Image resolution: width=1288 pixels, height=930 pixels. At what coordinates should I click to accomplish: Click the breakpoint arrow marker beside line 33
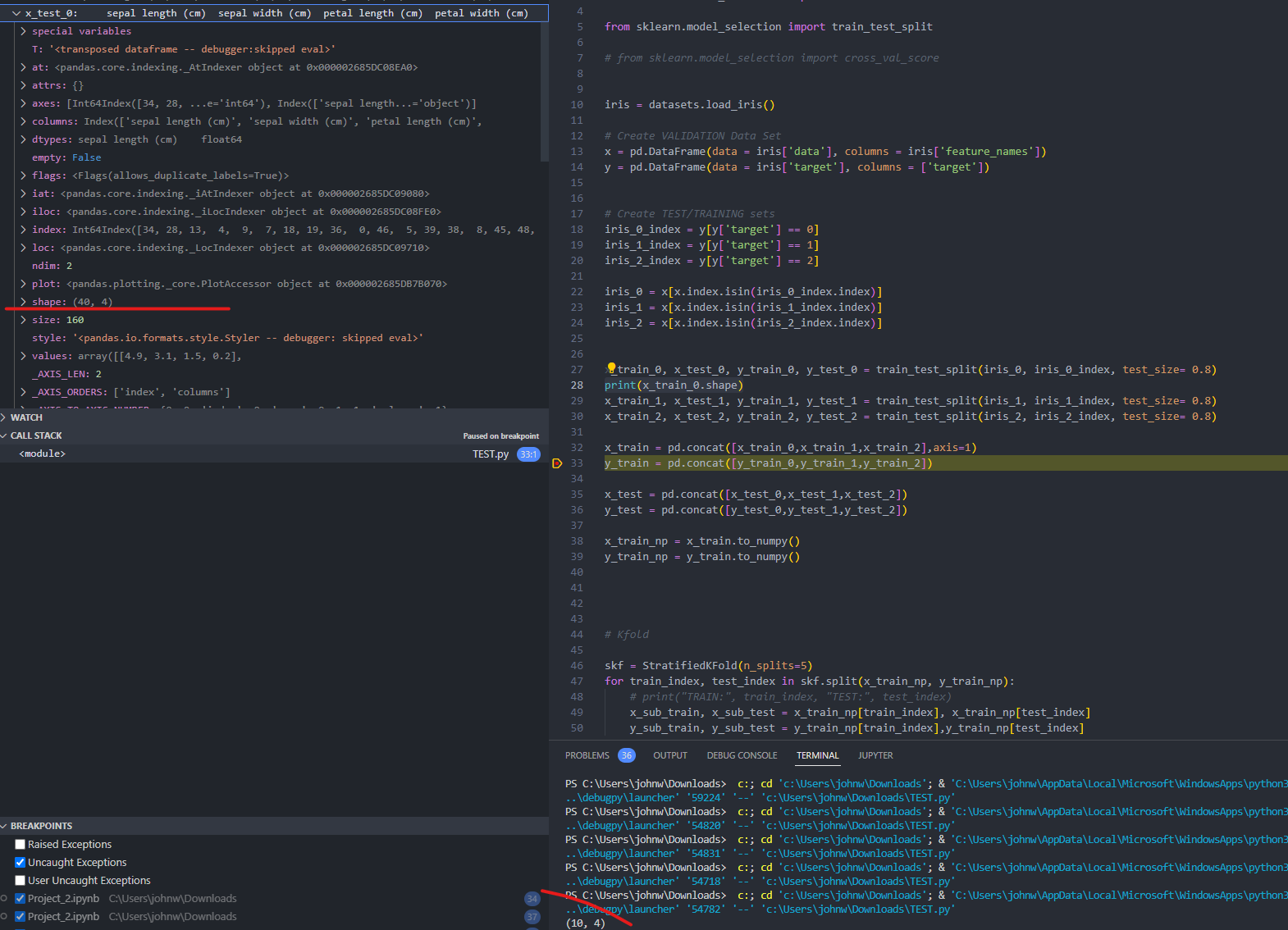point(557,463)
